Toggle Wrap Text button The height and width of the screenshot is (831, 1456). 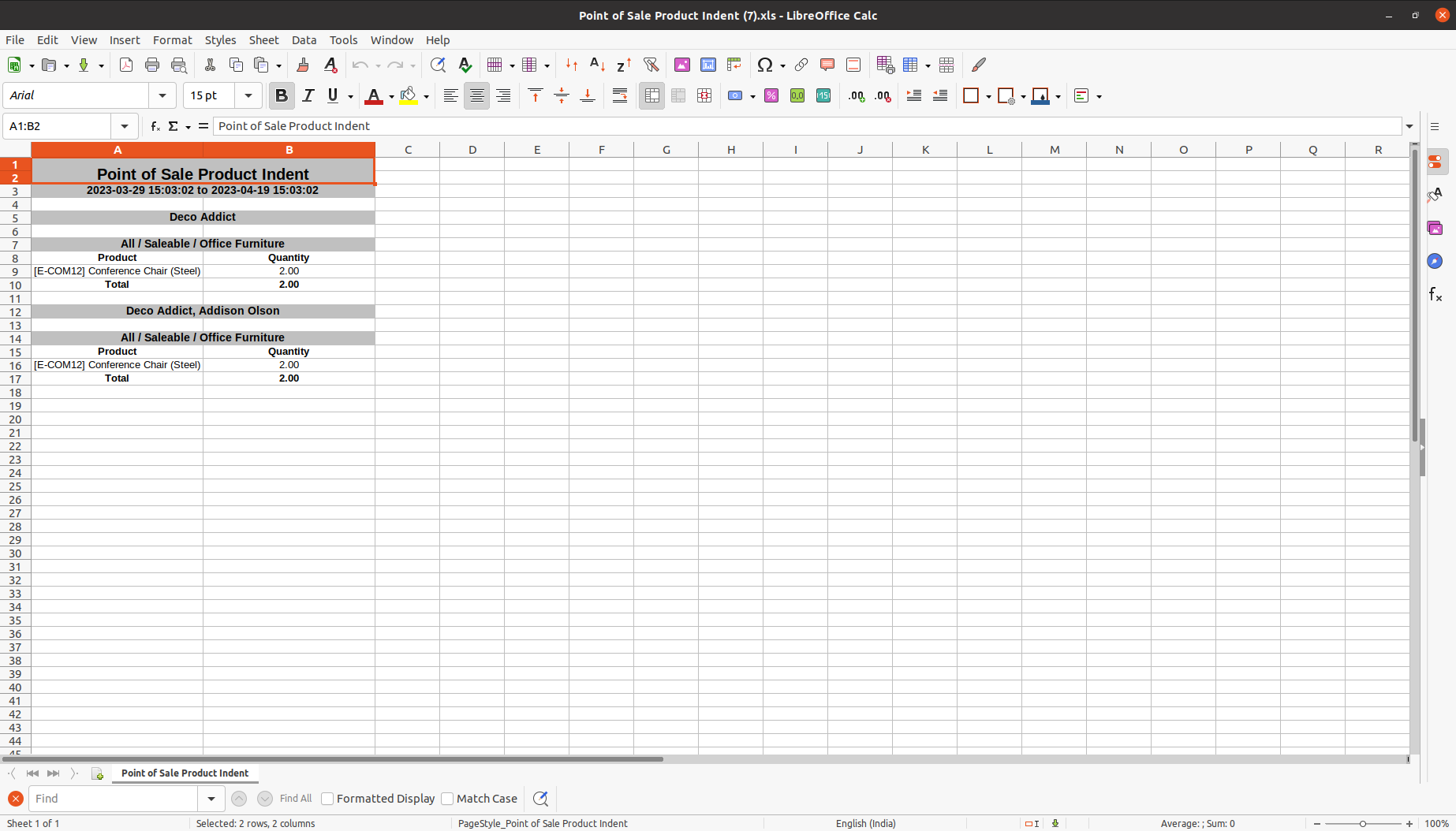620,96
